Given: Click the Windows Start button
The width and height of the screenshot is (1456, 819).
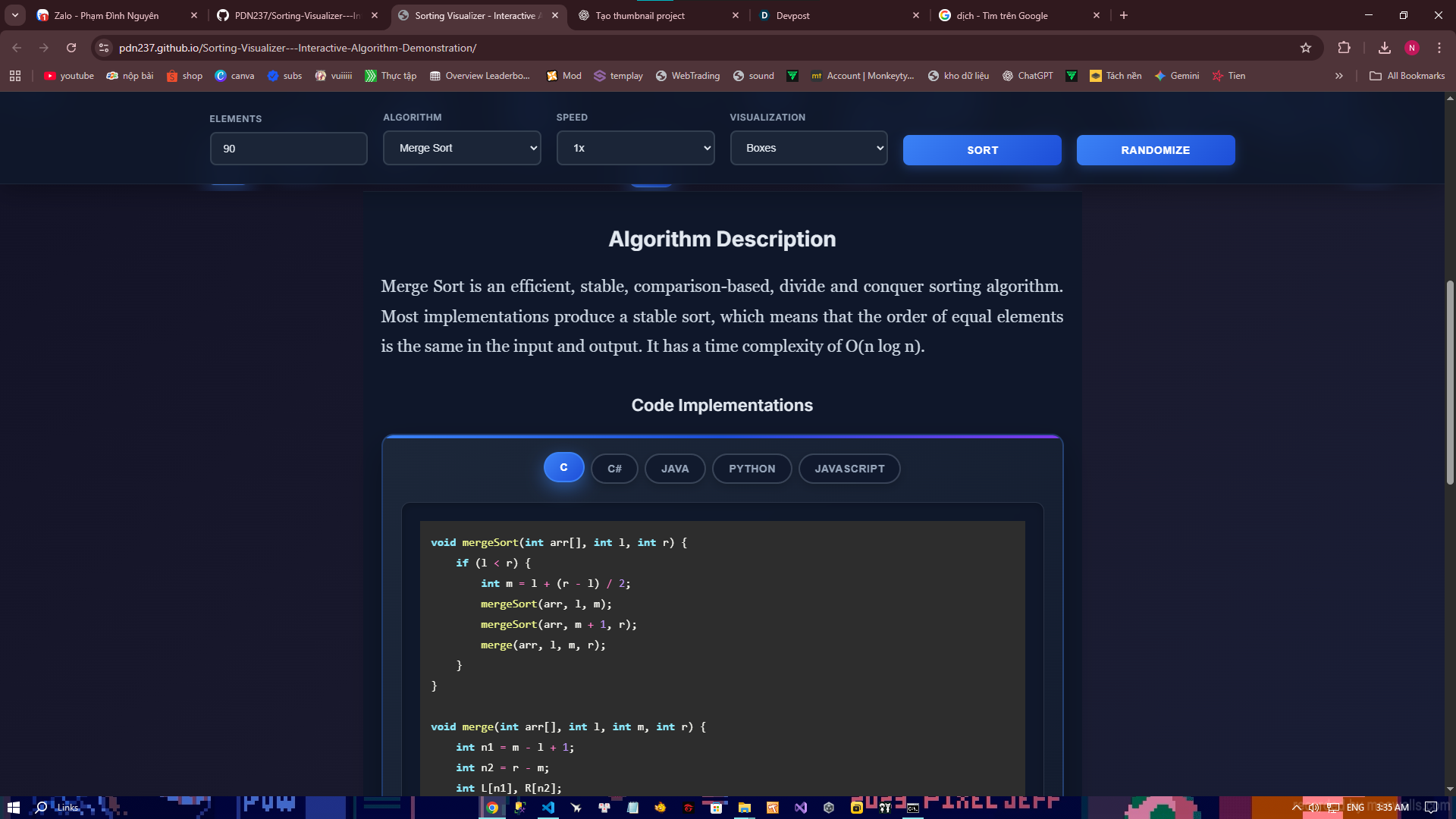Looking at the screenshot, I should tap(13, 808).
